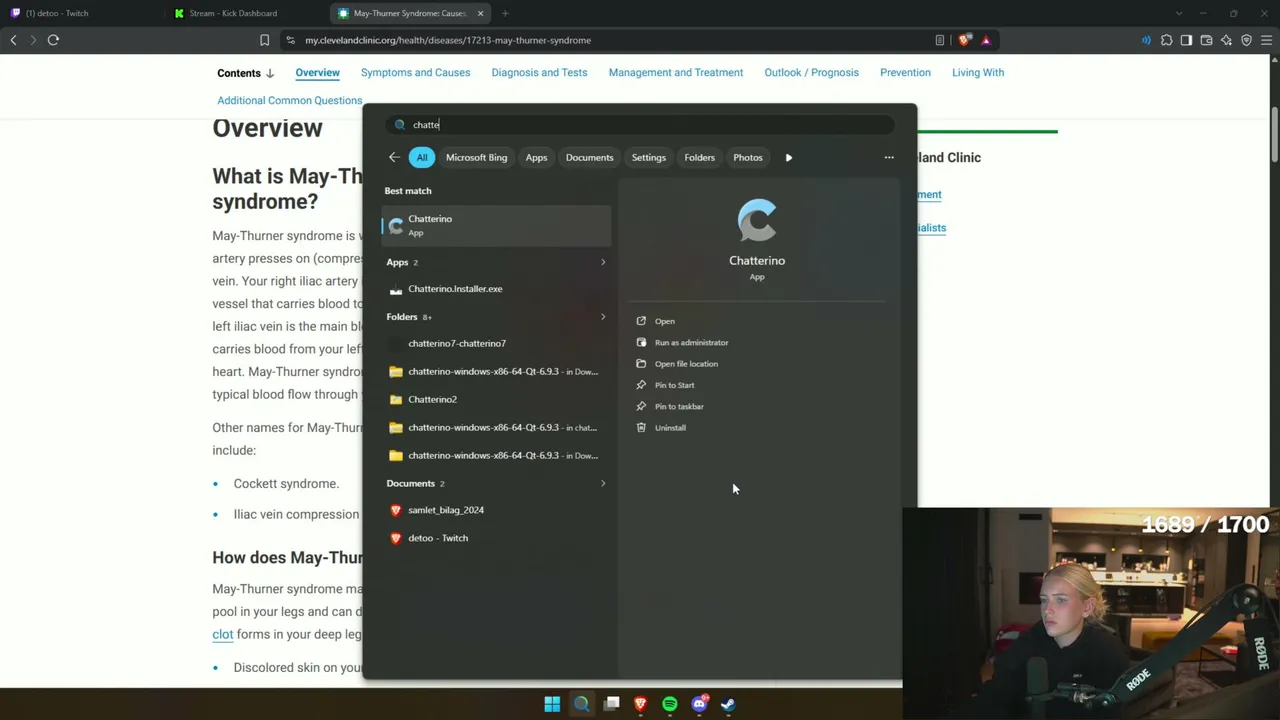This screenshot has width=1280, height=720.
Task: Jump to the Living With section
Action: 978,73
